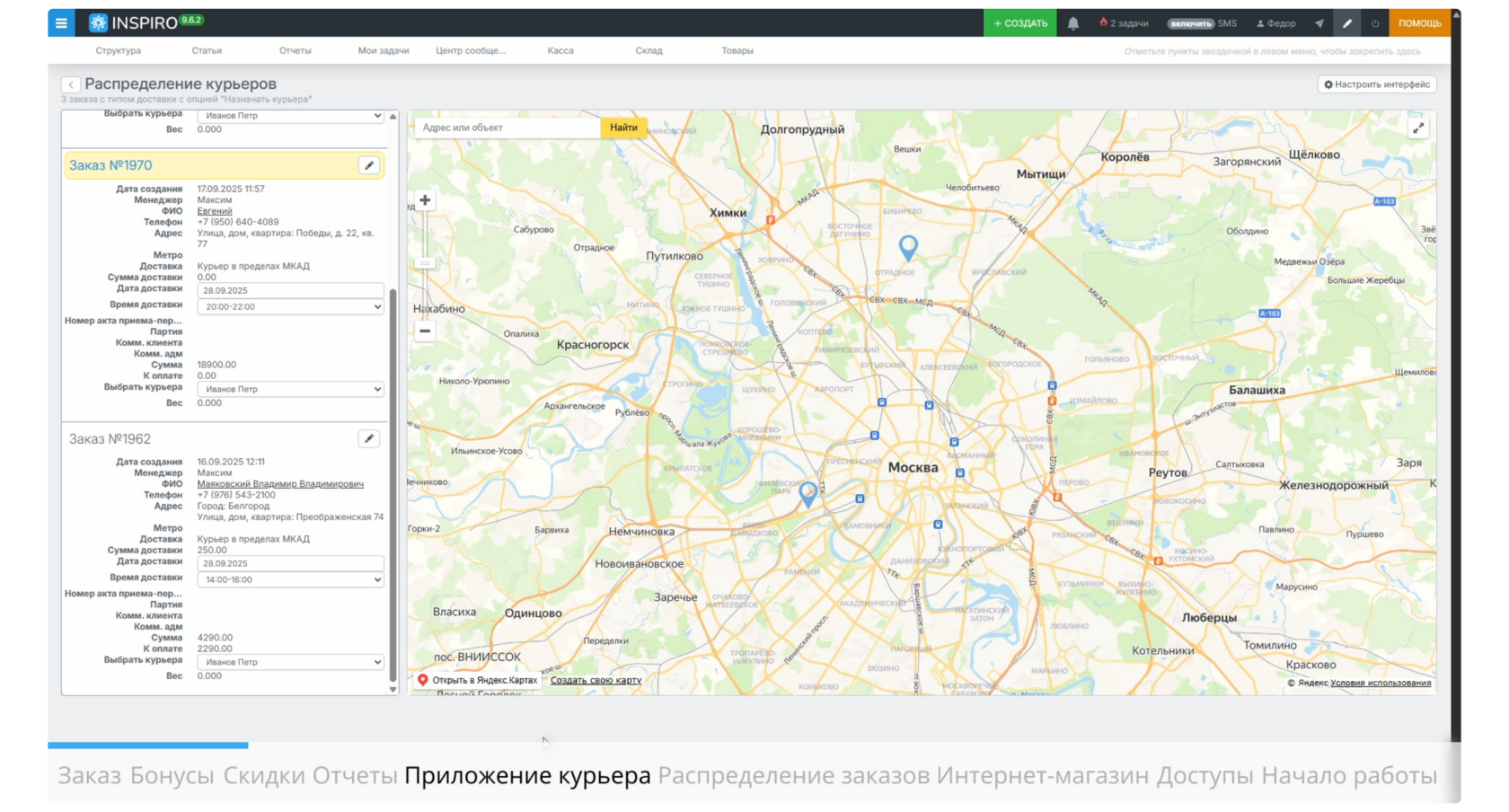Click phone number +7 (950) 640-4089

tap(238, 222)
